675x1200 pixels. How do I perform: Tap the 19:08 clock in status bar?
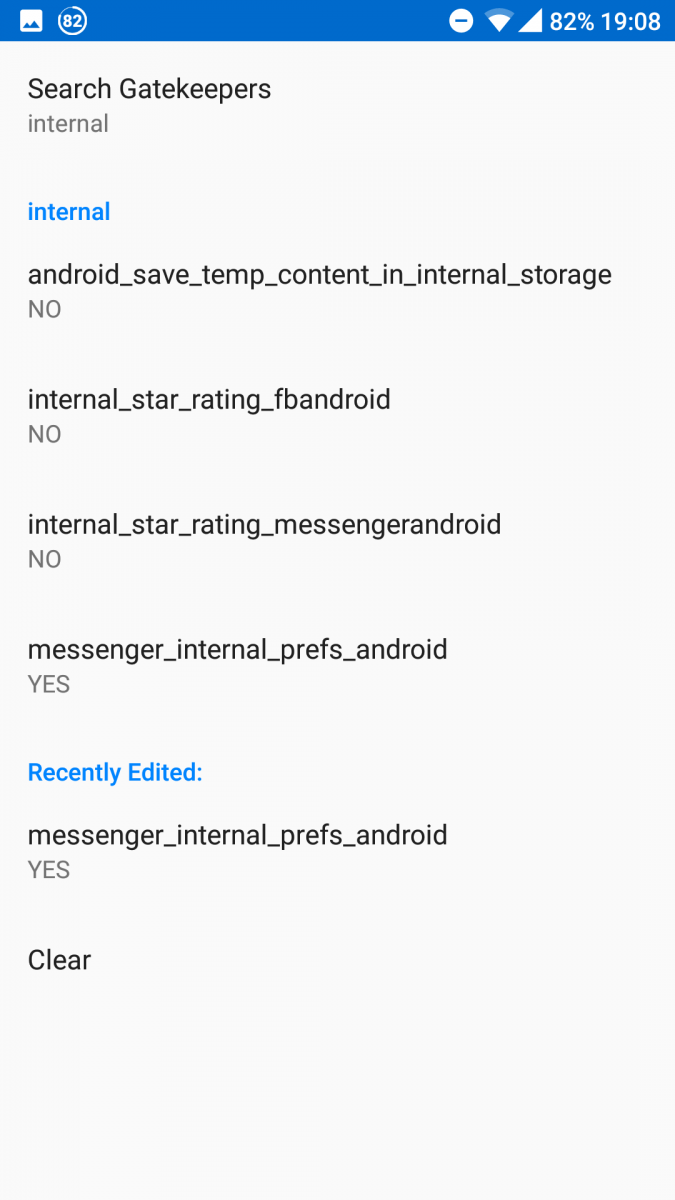click(637, 20)
